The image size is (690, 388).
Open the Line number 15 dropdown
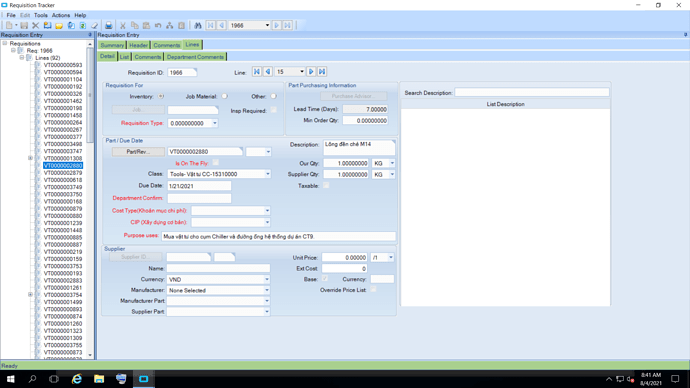click(301, 72)
